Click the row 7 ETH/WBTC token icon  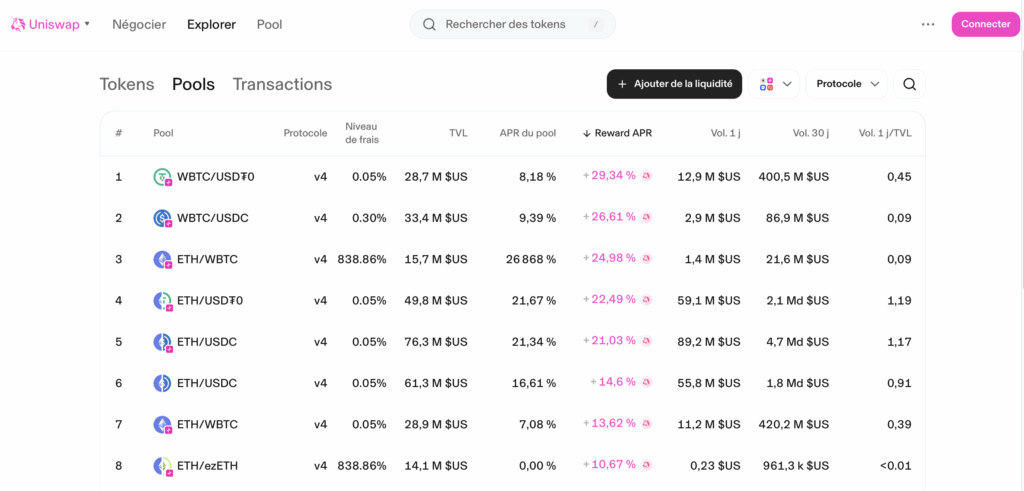point(163,425)
